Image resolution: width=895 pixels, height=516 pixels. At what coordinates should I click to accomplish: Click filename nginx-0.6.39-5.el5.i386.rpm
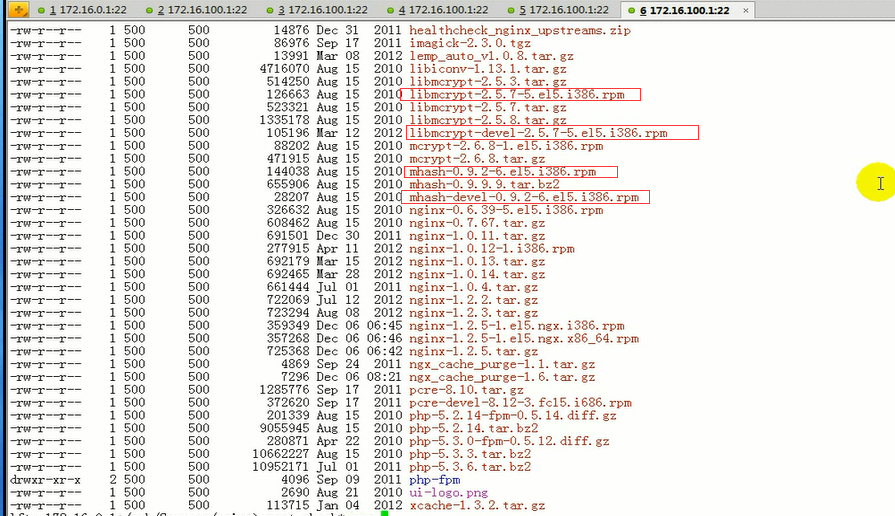(x=506, y=210)
